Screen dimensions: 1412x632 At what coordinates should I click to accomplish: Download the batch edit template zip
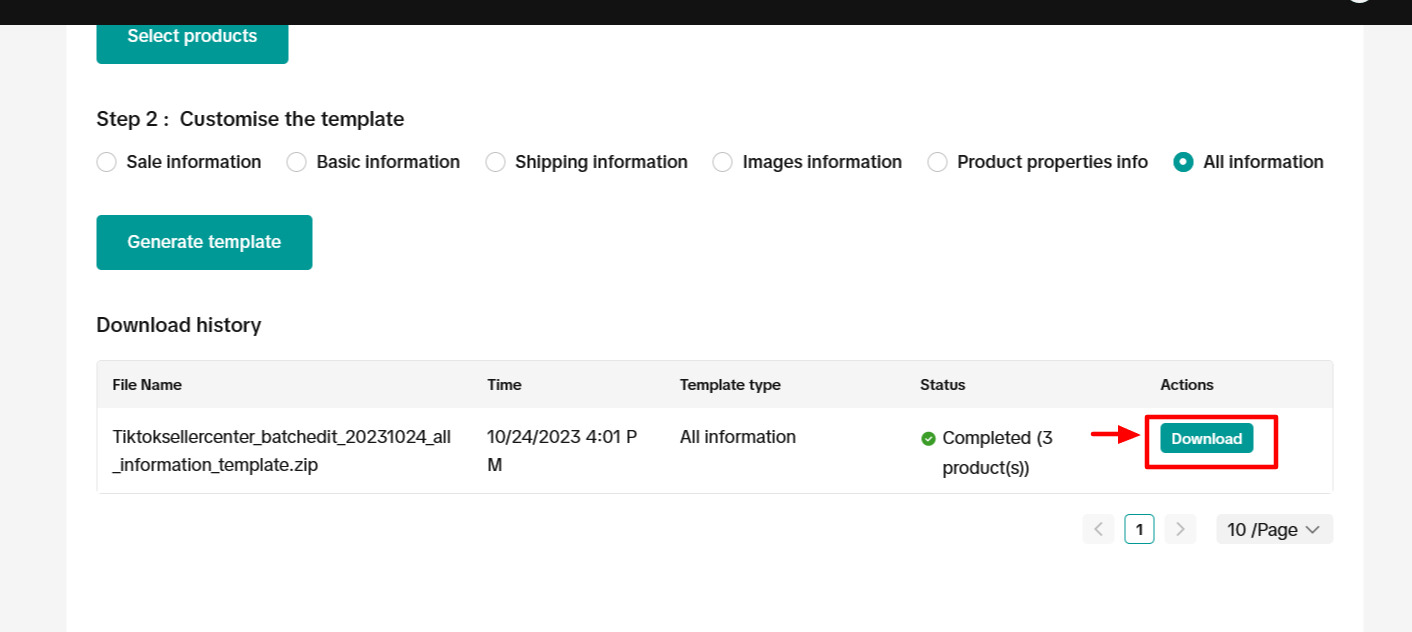pyautogui.click(x=1206, y=439)
